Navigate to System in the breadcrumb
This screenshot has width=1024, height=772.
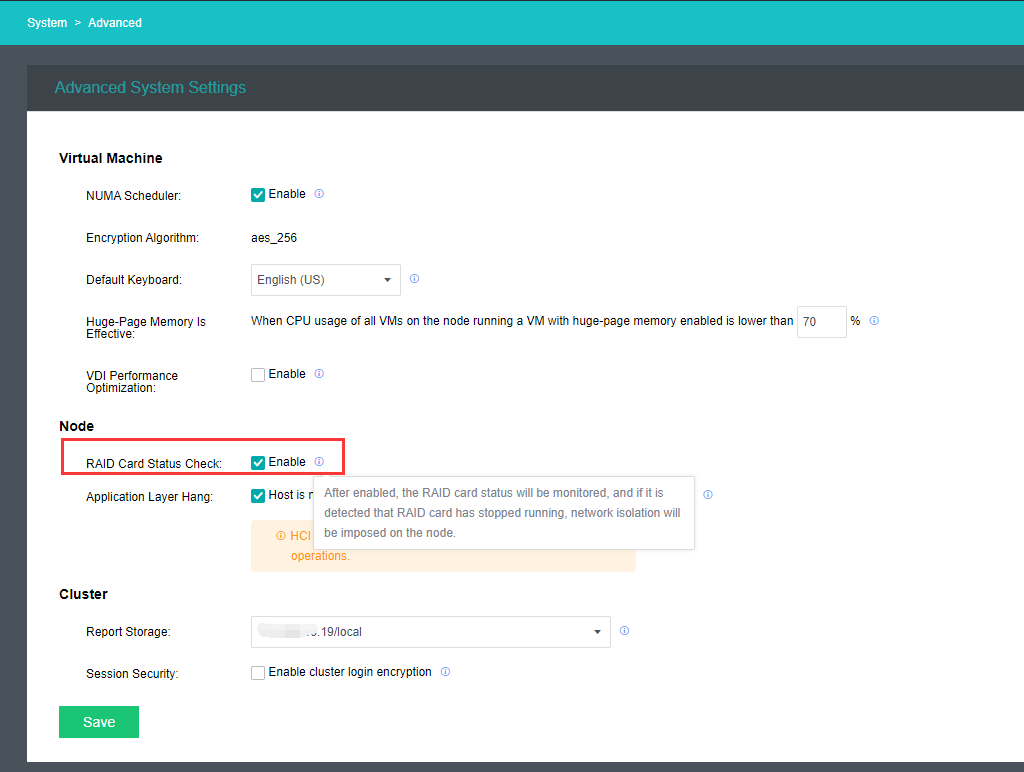click(46, 22)
